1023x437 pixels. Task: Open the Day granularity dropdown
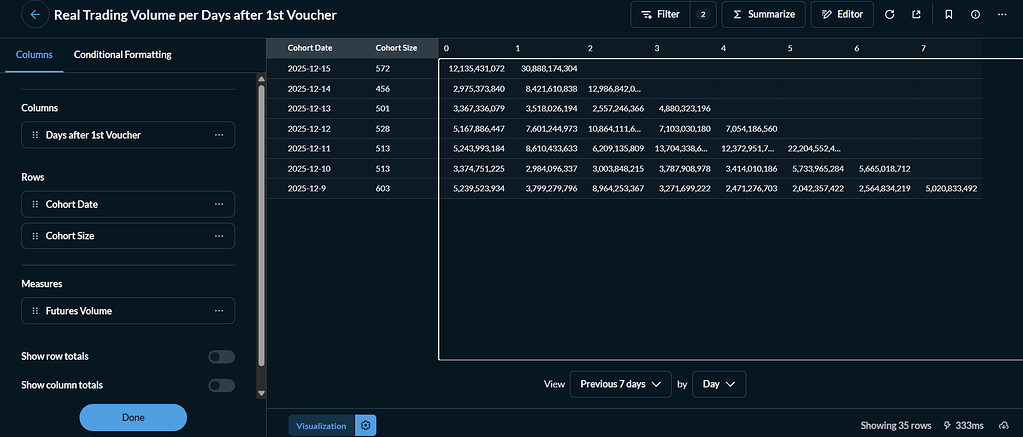pos(719,384)
